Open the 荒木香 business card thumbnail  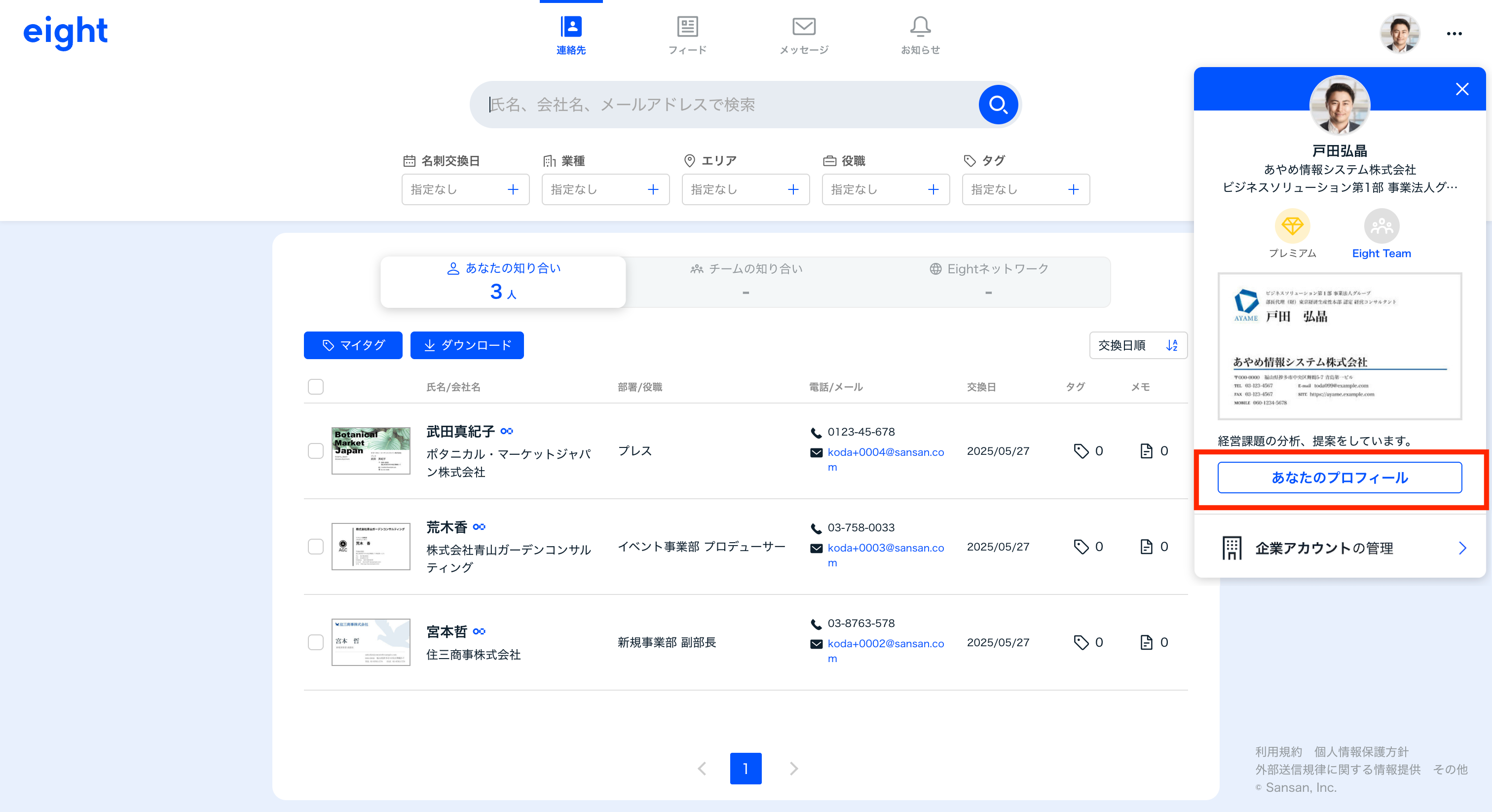pyautogui.click(x=371, y=546)
